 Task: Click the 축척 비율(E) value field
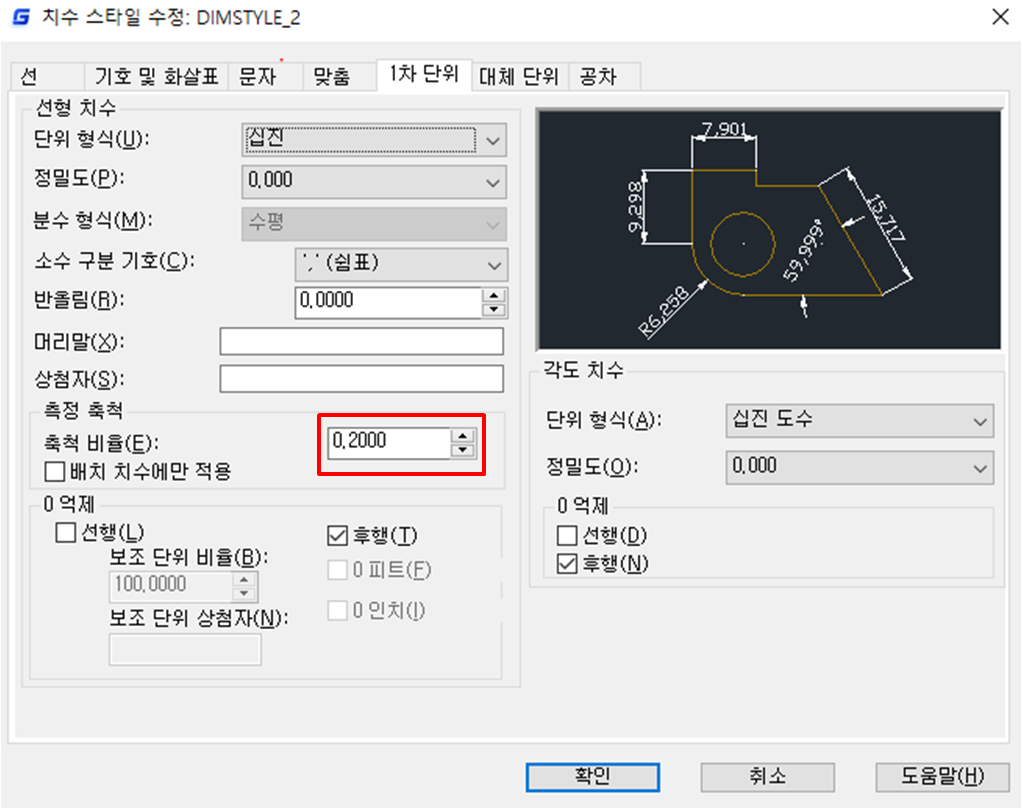pyautogui.click(x=388, y=443)
